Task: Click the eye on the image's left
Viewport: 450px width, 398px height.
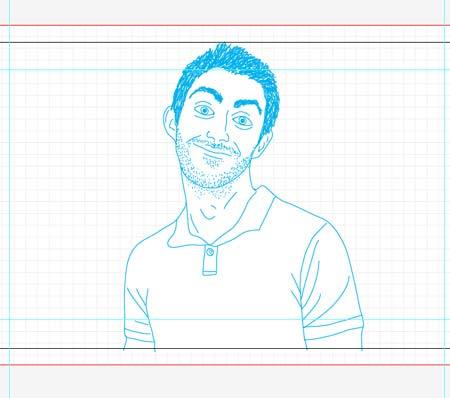Action: coord(204,111)
